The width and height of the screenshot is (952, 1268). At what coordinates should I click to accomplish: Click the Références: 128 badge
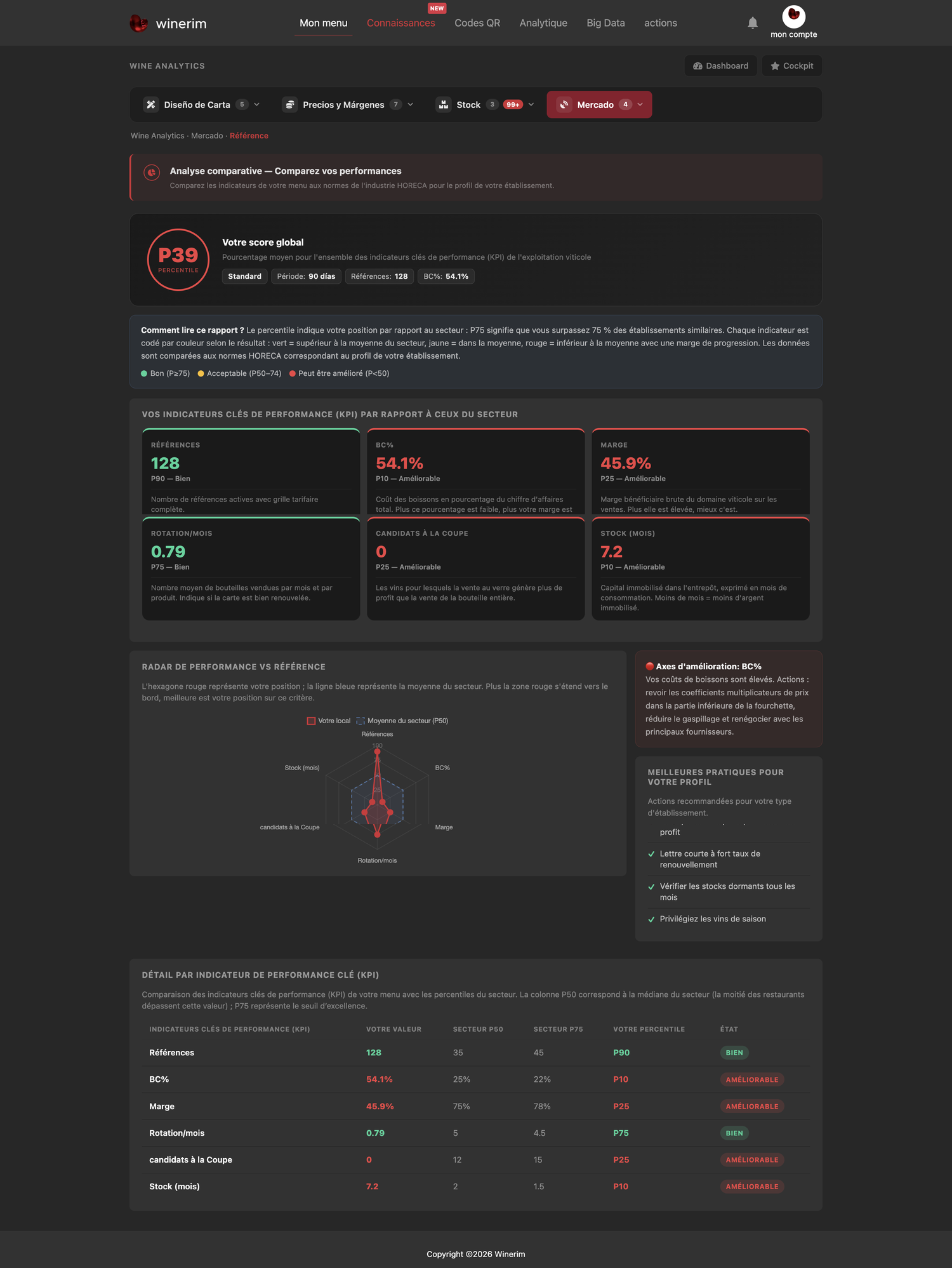click(x=380, y=276)
